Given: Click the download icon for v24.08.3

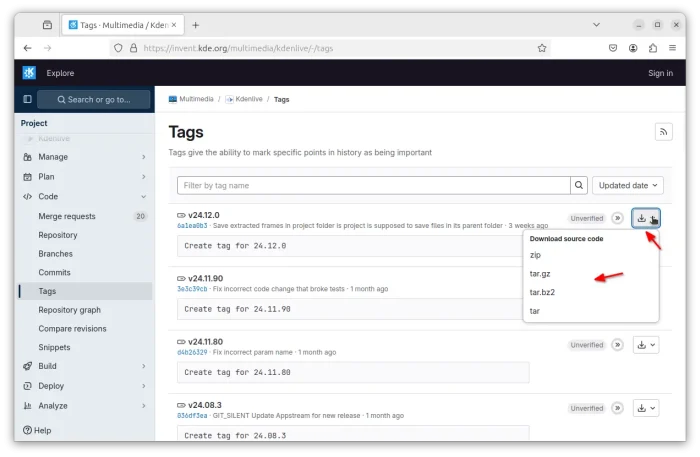Looking at the screenshot, I should click(x=641, y=408).
